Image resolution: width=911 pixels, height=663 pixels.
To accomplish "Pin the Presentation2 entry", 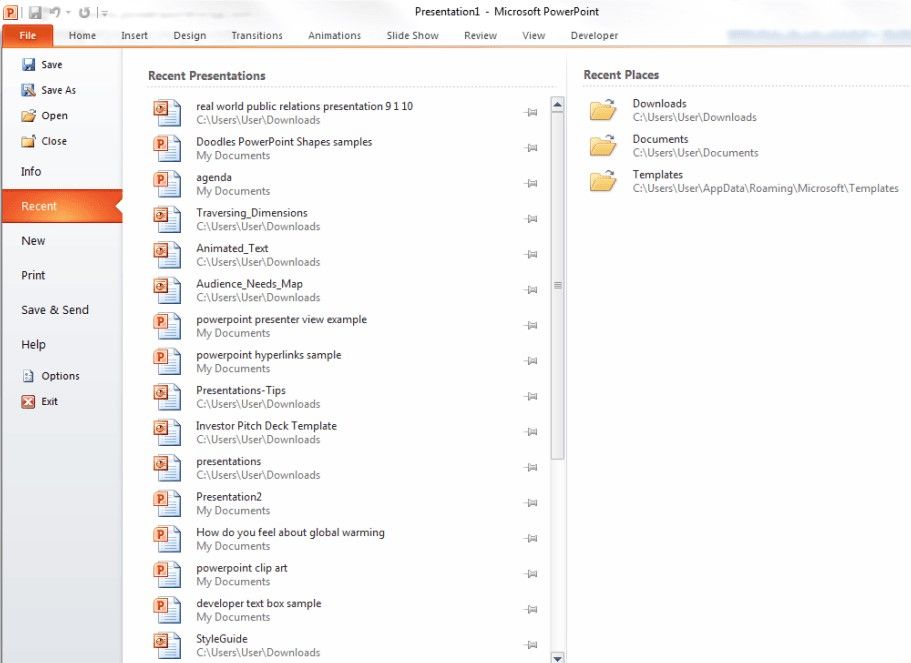I will click(530, 503).
